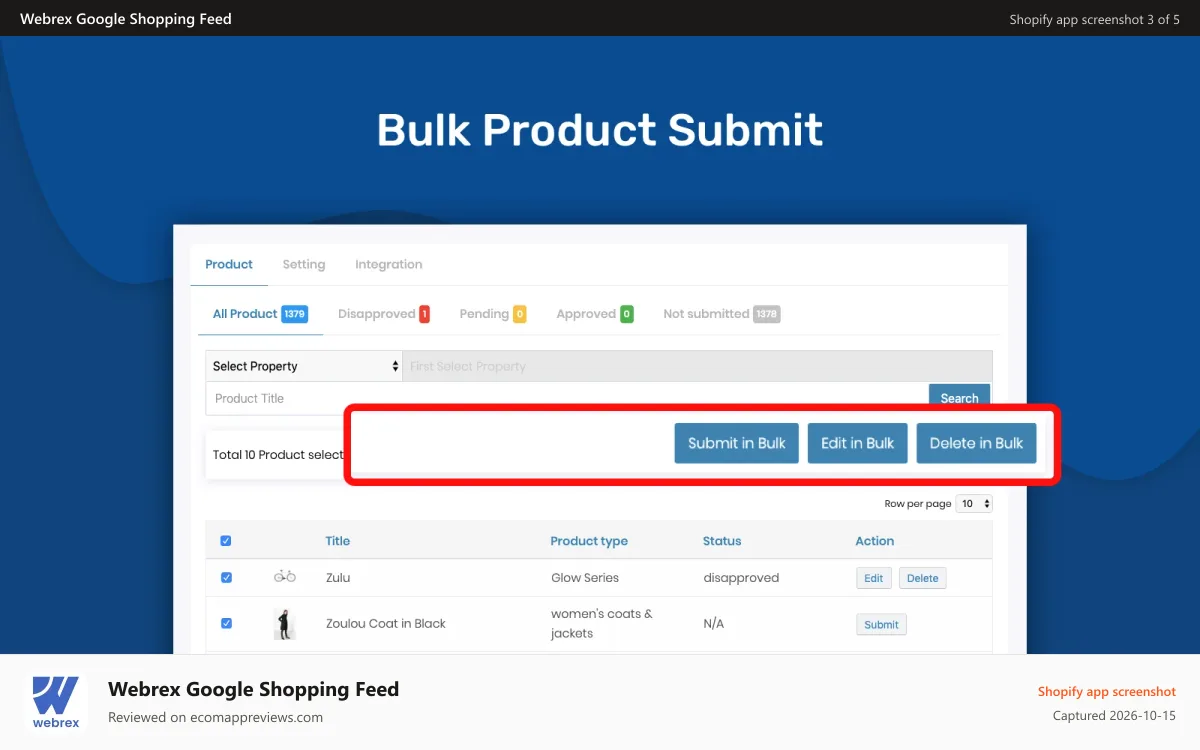Click the Search button
The width and height of the screenshot is (1200, 750).
[x=960, y=397]
